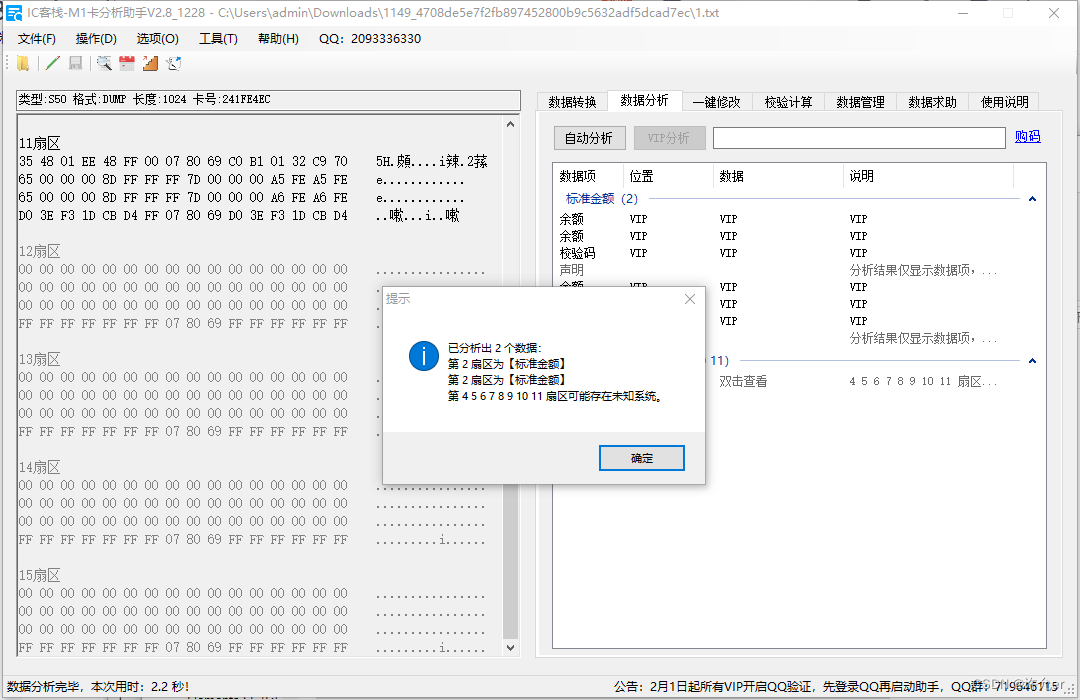The height and width of the screenshot is (700, 1080).
Task: Open the 文件(F) menu
Action: (36, 39)
